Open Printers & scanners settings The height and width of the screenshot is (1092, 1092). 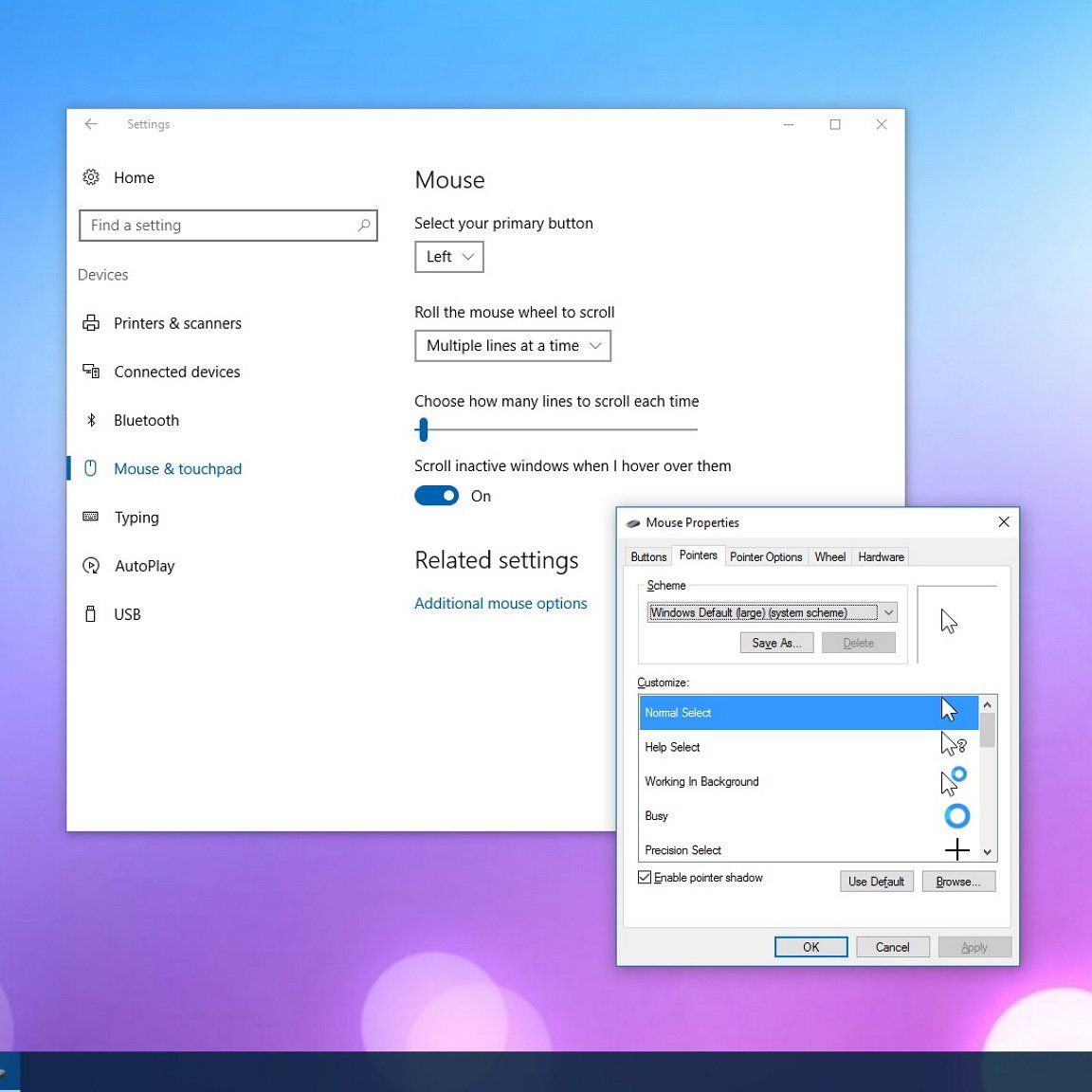177,323
